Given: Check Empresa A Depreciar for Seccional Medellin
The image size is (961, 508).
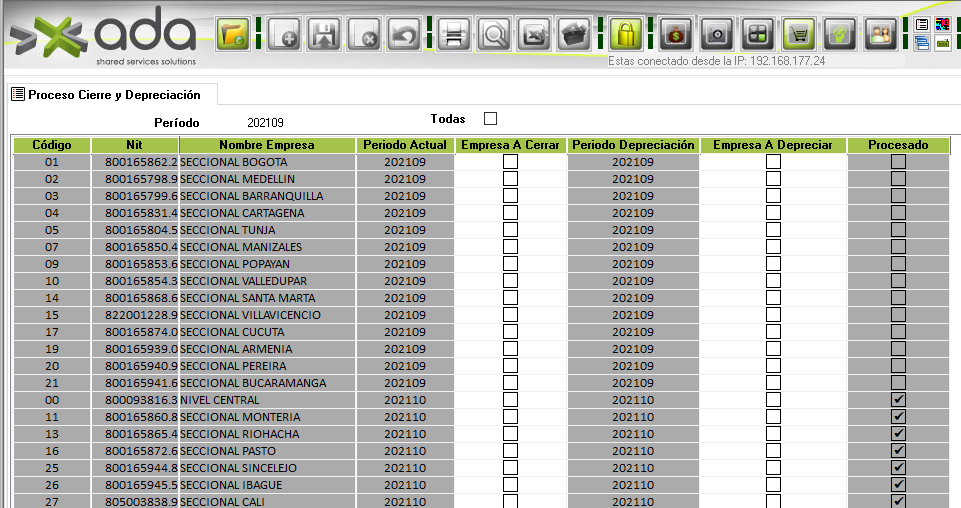Looking at the screenshot, I should pyautogui.click(x=773, y=179).
